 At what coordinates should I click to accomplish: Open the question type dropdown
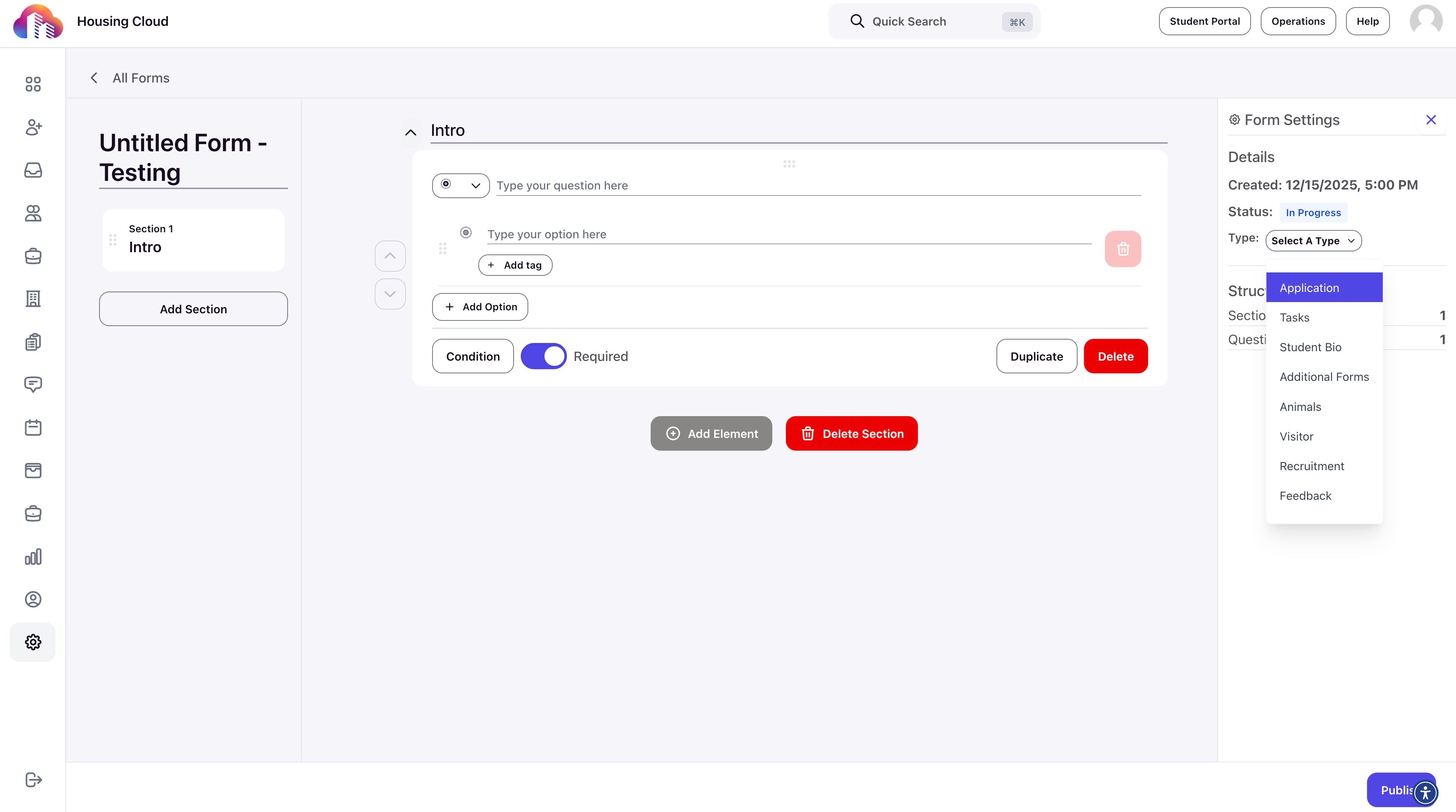pyautogui.click(x=461, y=185)
